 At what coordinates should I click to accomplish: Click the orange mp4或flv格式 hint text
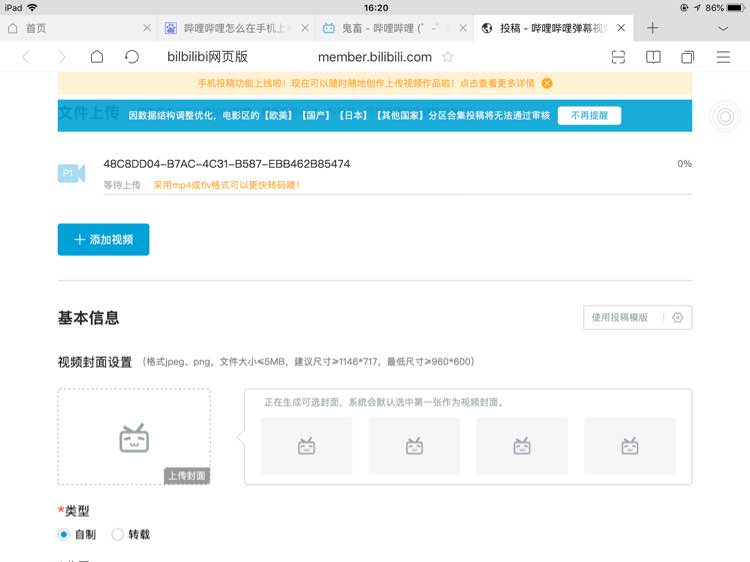[x=226, y=185]
